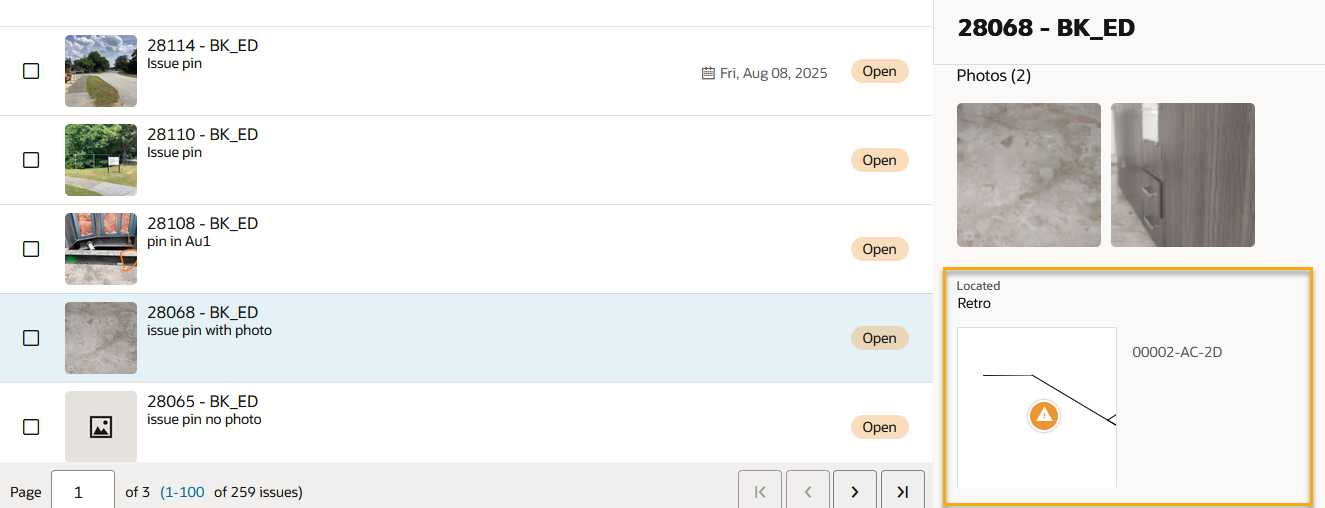Go to the next page of issues

click(855, 491)
